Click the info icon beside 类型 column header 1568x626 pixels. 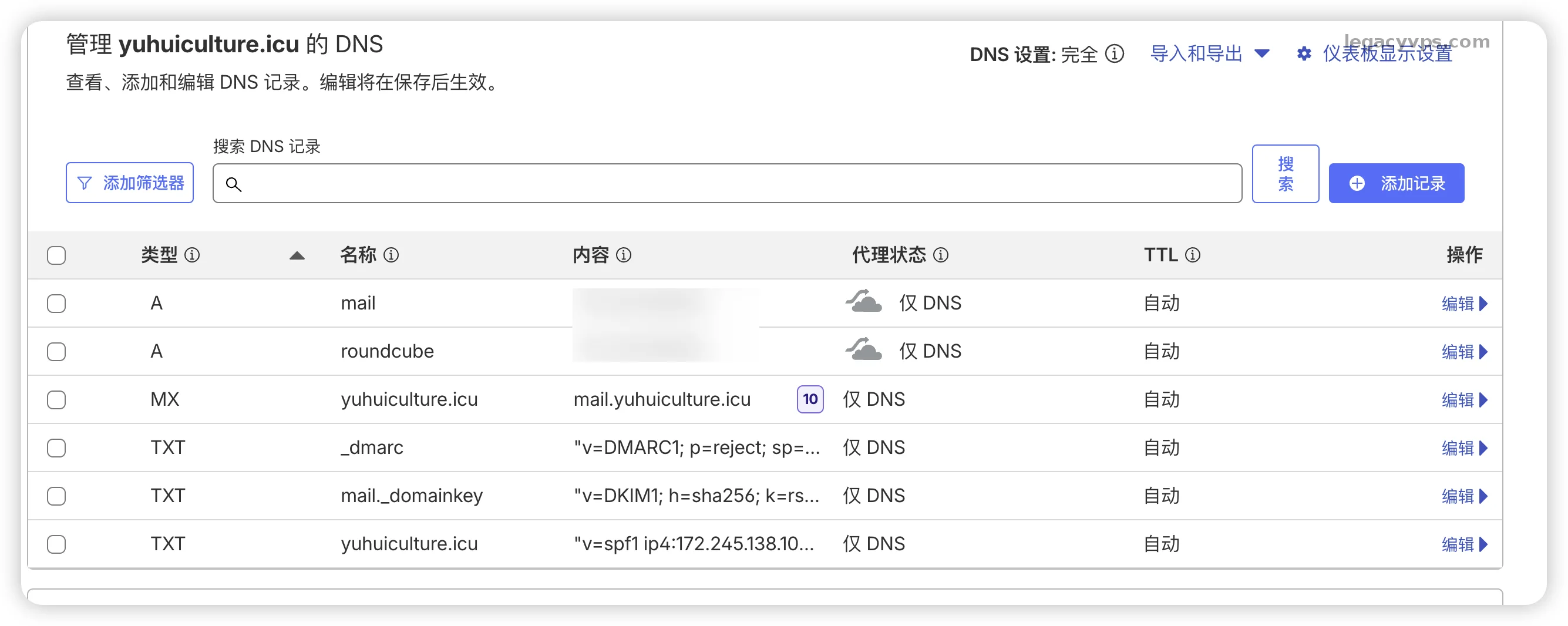191,255
